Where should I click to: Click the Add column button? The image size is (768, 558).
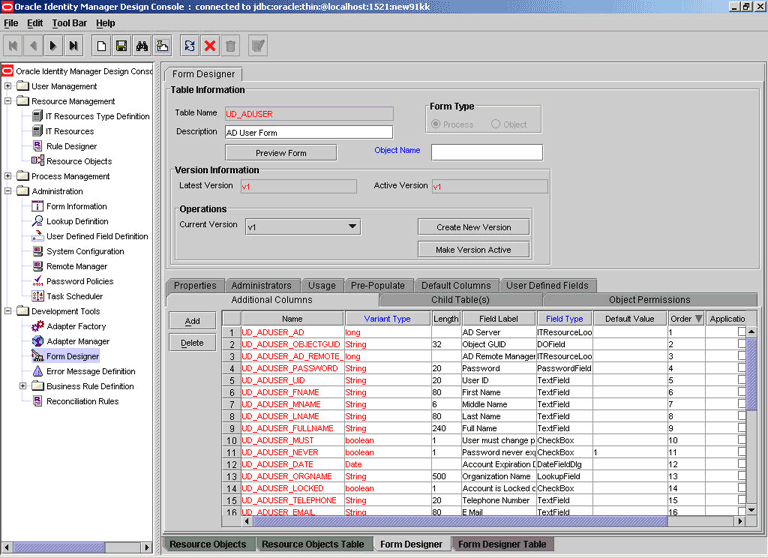(x=192, y=321)
